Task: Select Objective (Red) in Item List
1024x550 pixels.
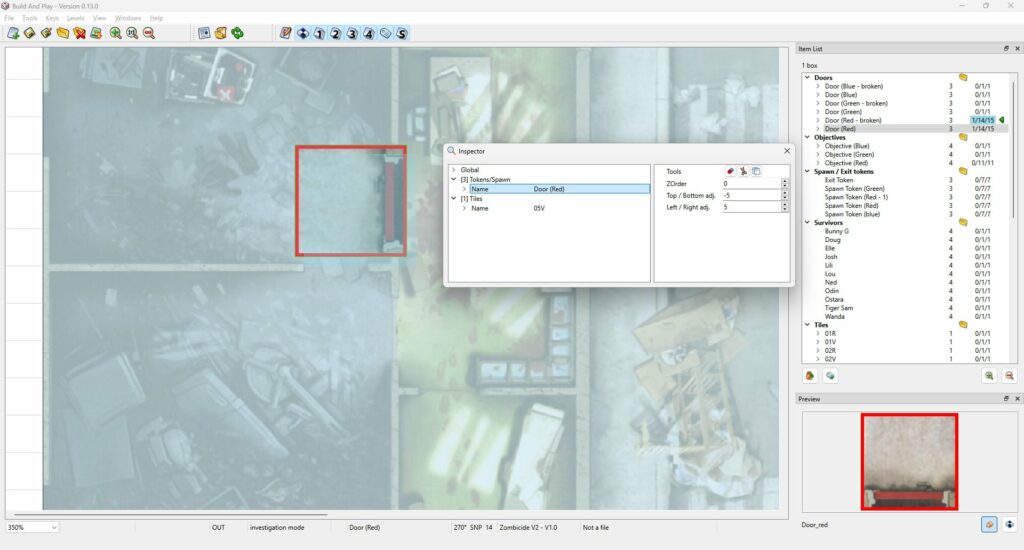Action: pyautogui.click(x=846, y=163)
